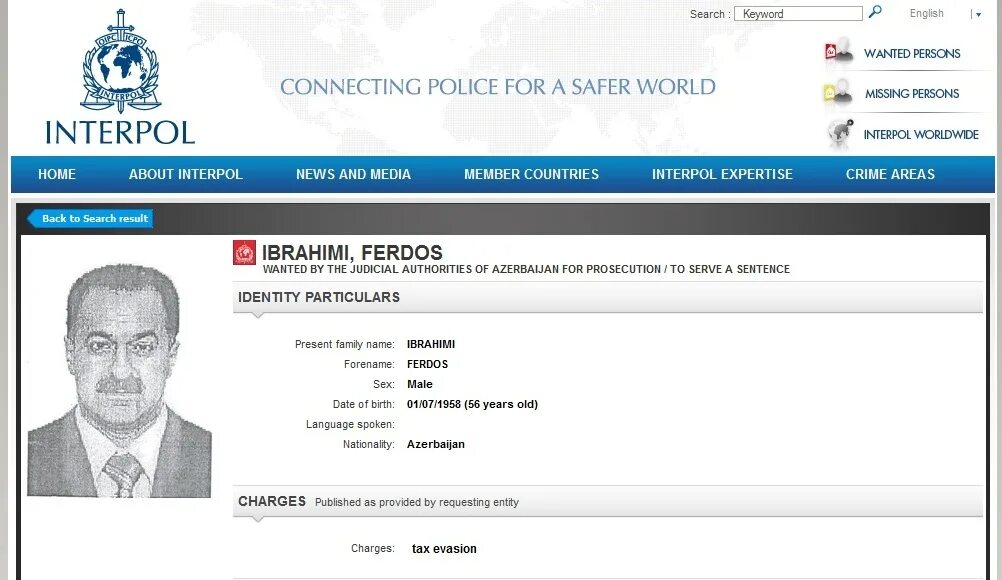Click the red notice icon beside IBRAHIMI, FERDOS
This screenshot has width=1002, height=580.
244,253
